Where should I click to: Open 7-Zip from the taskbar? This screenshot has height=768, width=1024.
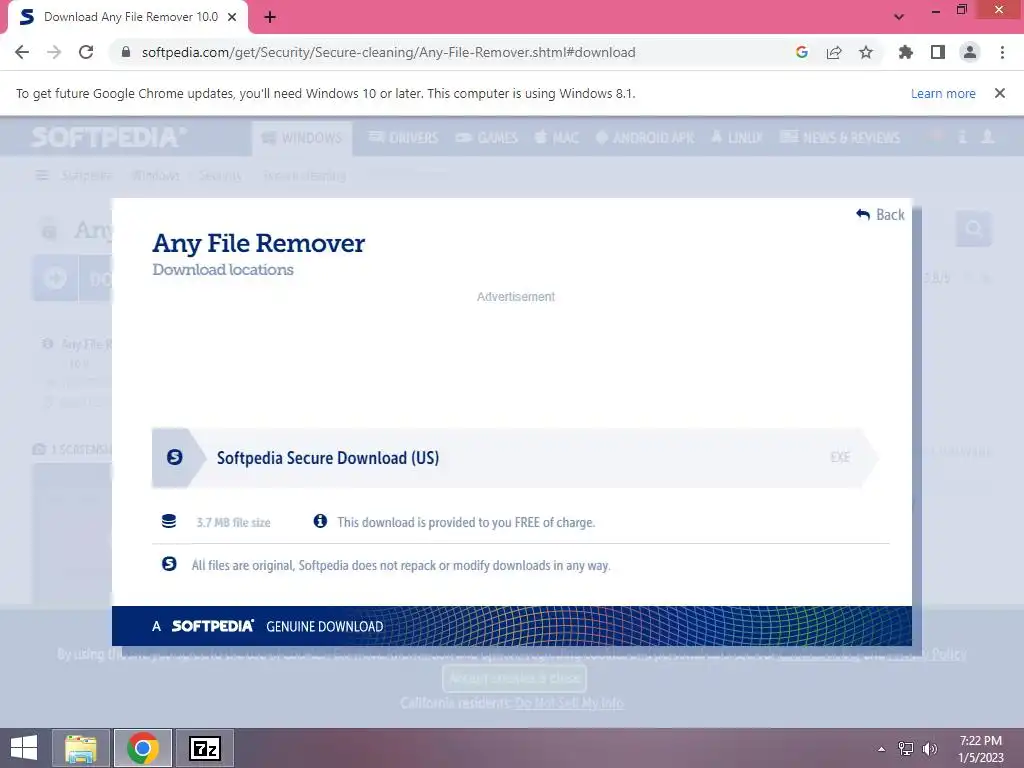(x=204, y=748)
